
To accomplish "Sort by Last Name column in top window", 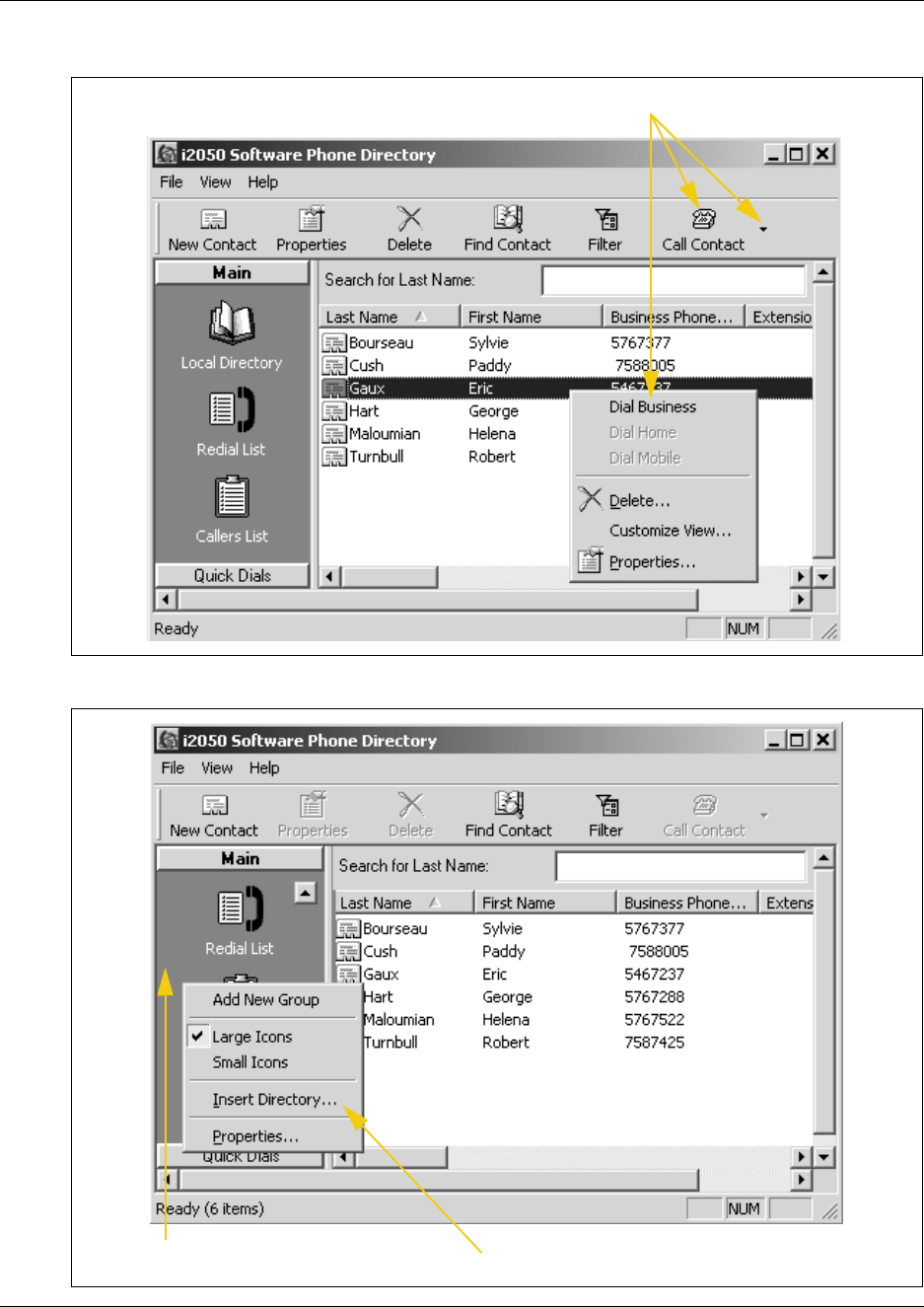I will pyautogui.click(x=390, y=317).
